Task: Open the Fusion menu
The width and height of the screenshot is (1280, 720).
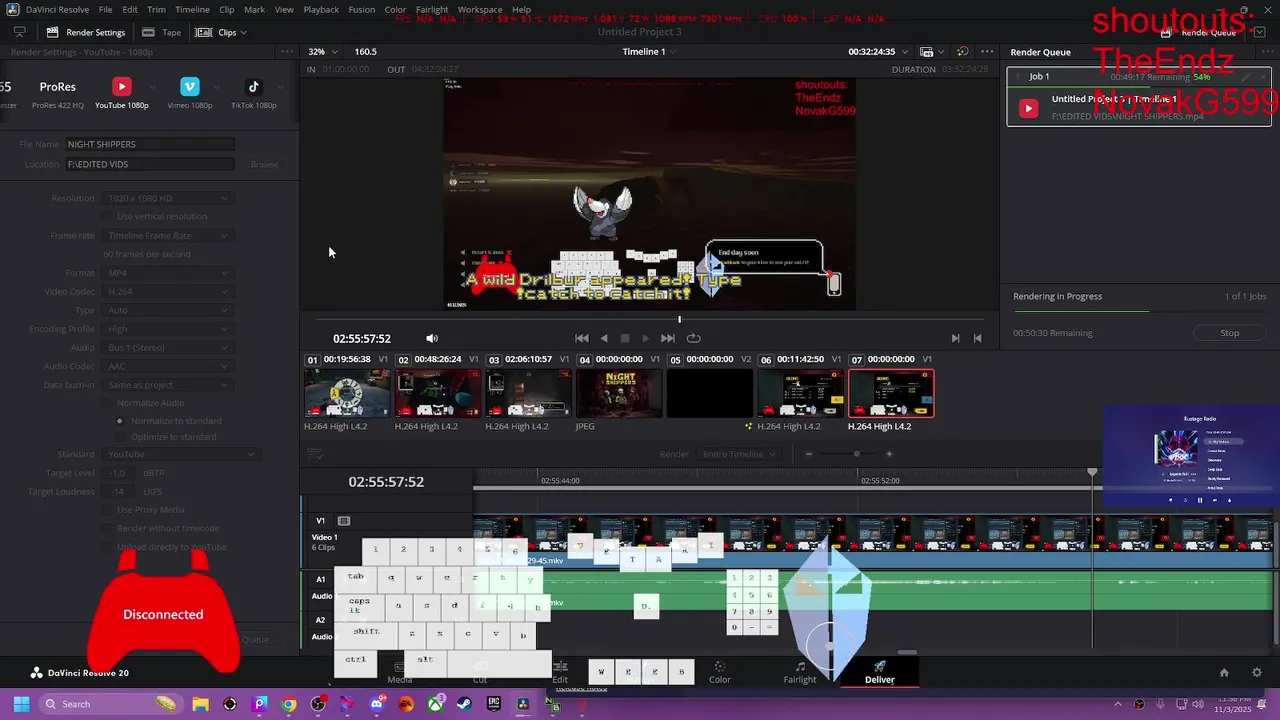Action: tap(362, 9)
